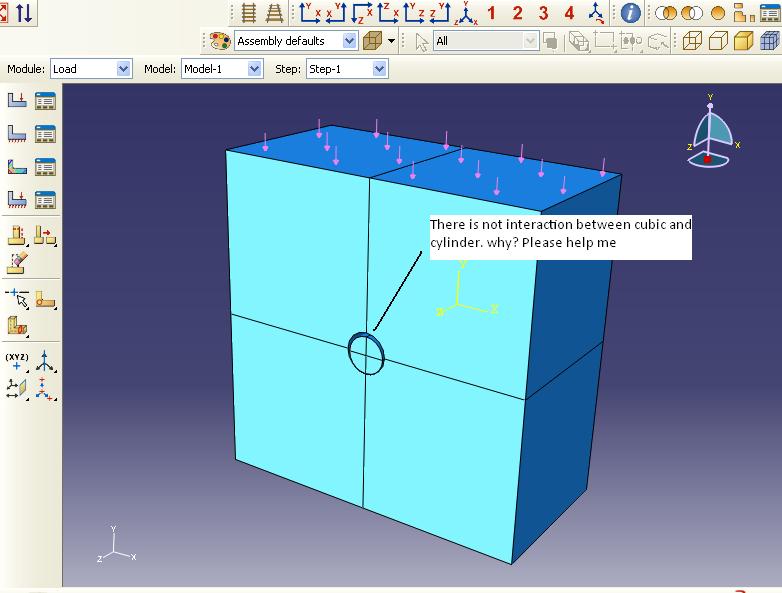The height and width of the screenshot is (593, 782).
Task: Click the Create Datum Point XYZ tool
Action: click(18, 362)
